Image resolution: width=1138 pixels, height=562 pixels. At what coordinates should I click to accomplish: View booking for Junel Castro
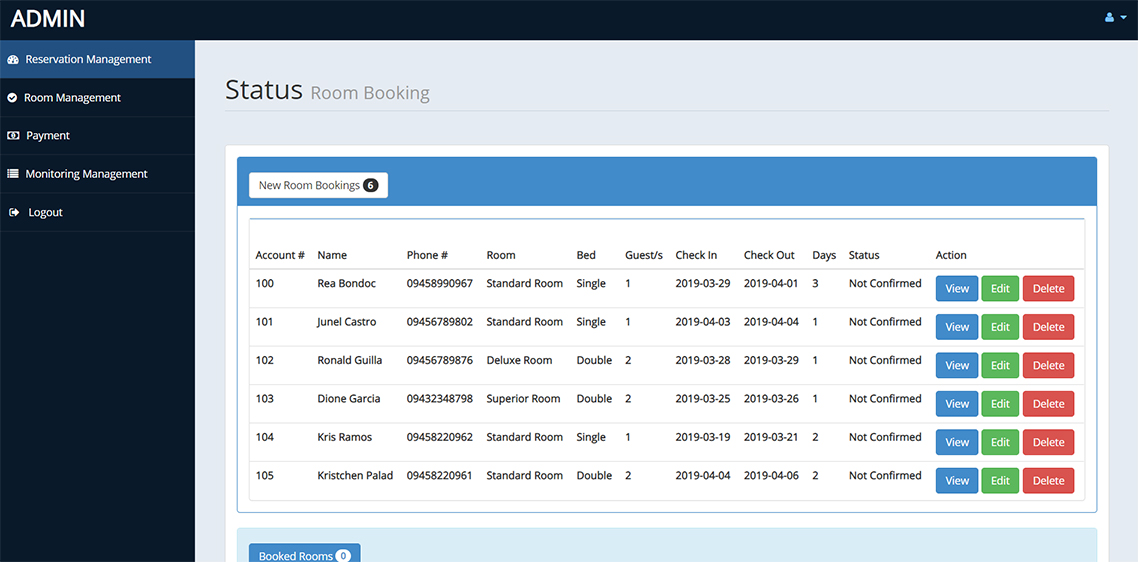957,327
